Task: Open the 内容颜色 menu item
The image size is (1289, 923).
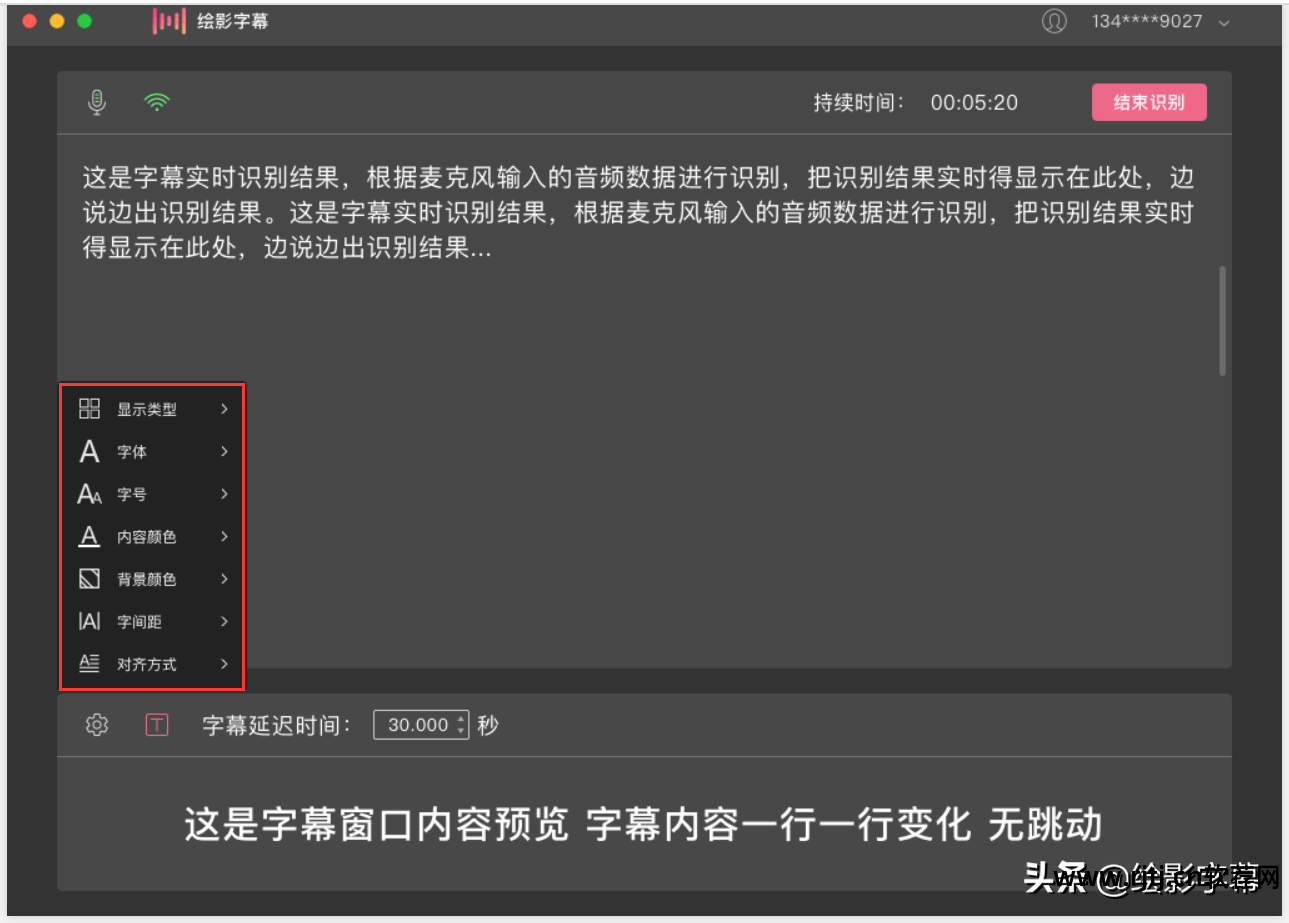Action: [152, 537]
